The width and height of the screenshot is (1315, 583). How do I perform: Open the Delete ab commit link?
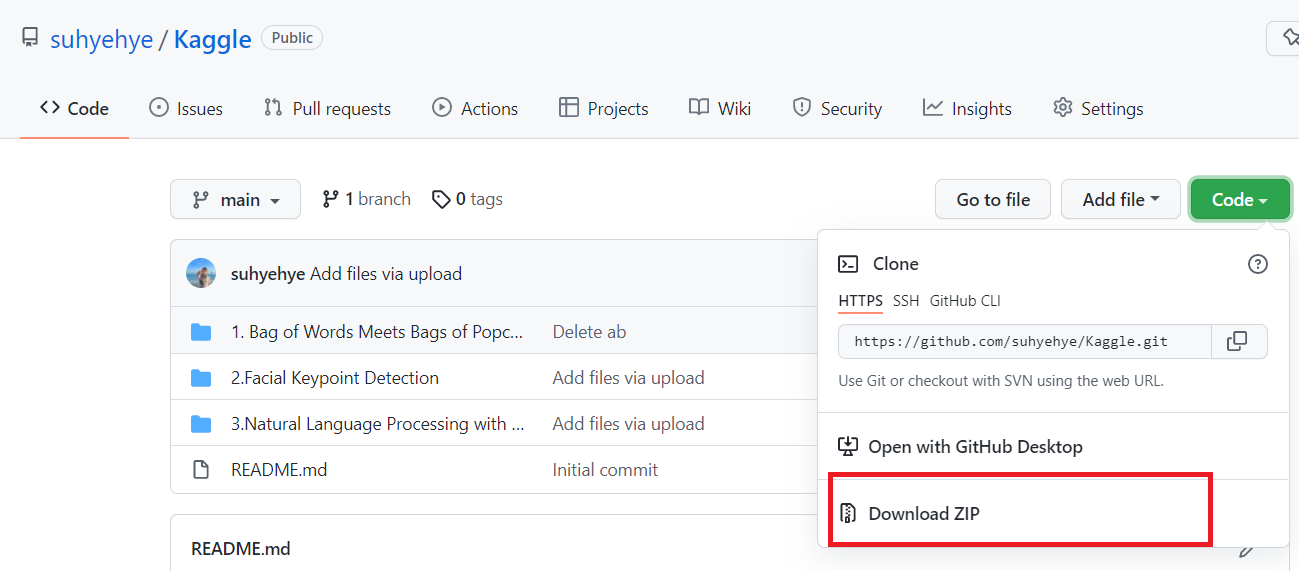click(590, 331)
